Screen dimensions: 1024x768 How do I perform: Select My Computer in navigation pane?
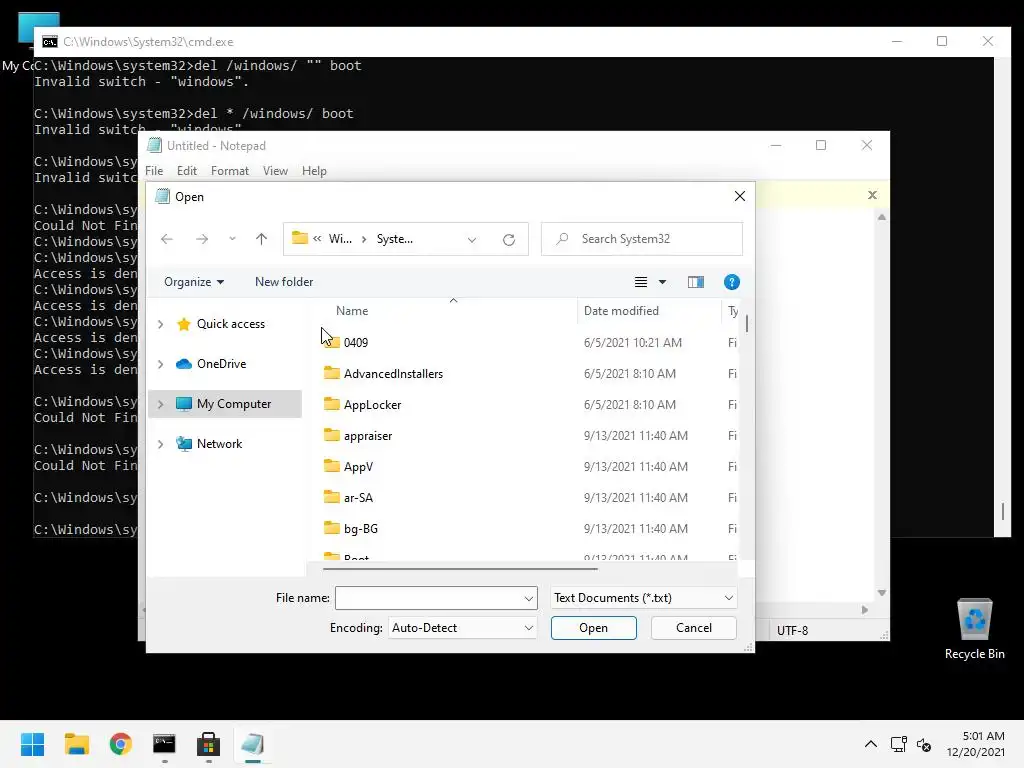[x=234, y=404]
